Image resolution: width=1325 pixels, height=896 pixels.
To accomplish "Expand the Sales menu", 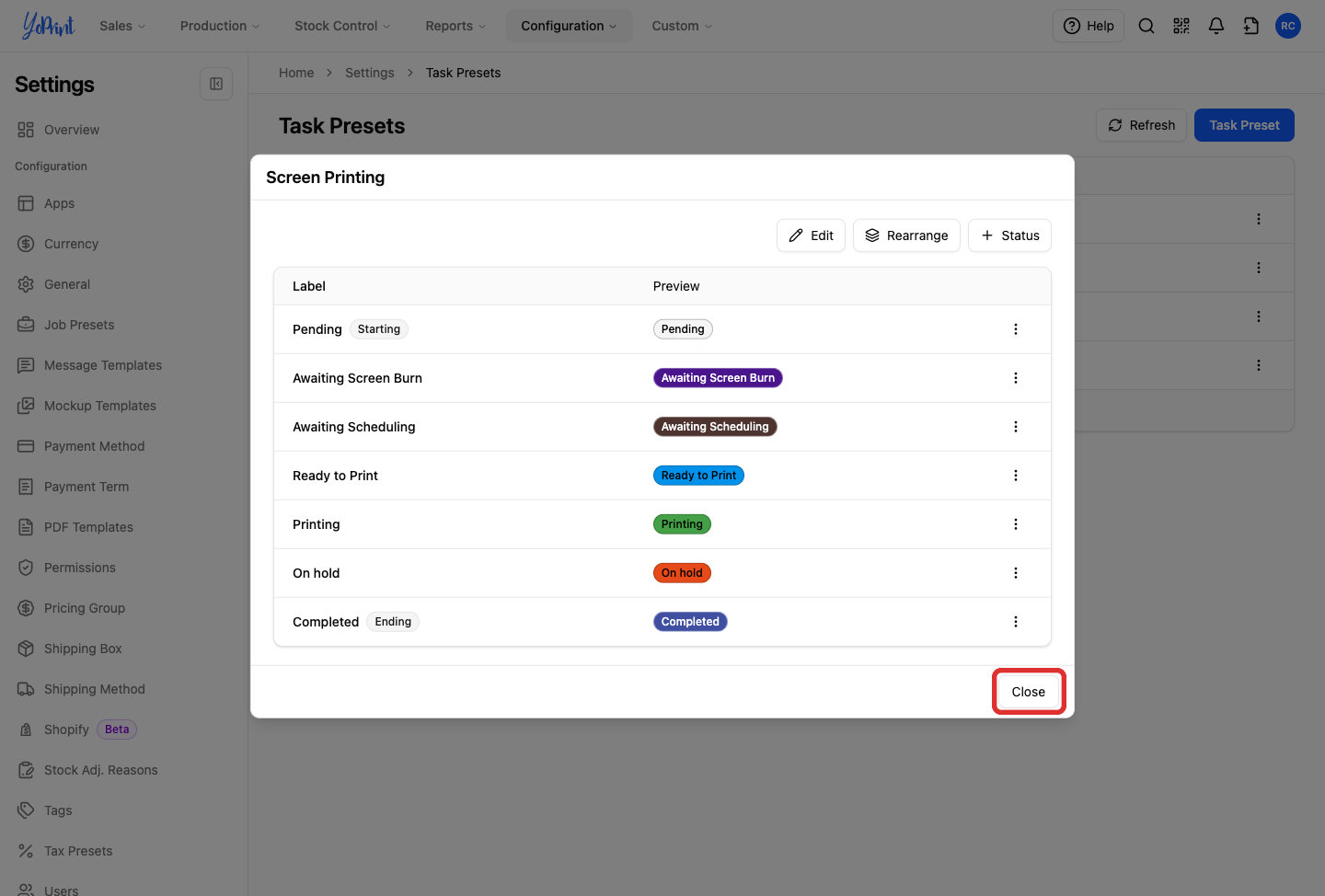I will click(x=122, y=26).
